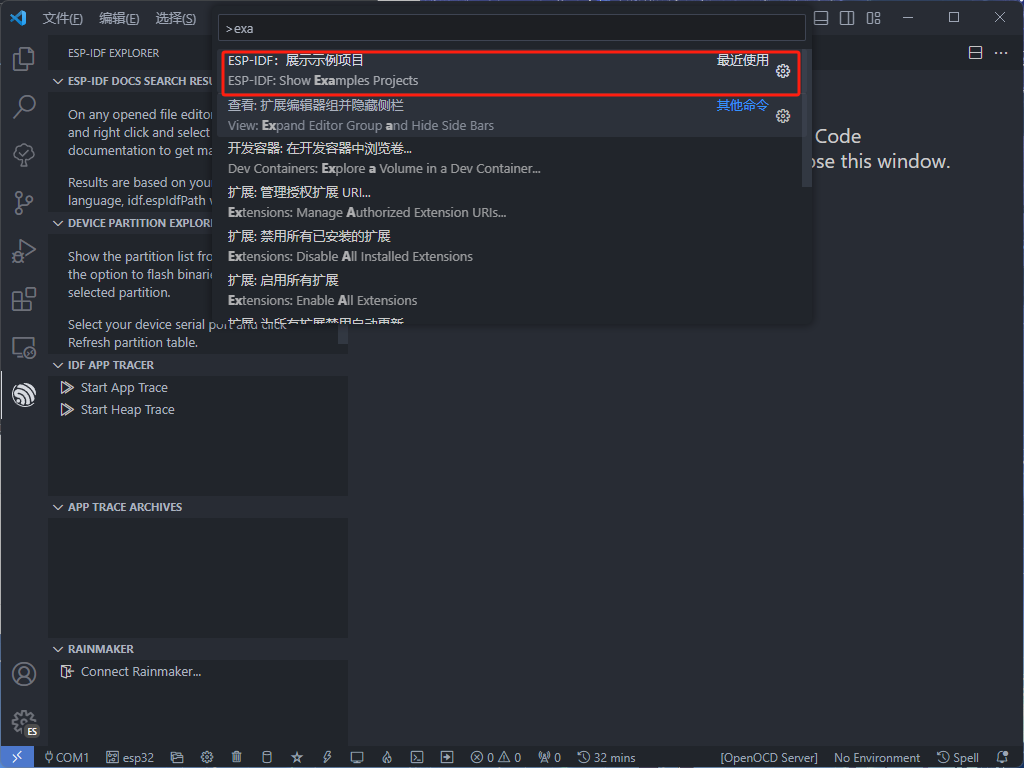The image size is (1024, 768).
Task: Open the Accounts menu icon
Action: coord(24,674)
